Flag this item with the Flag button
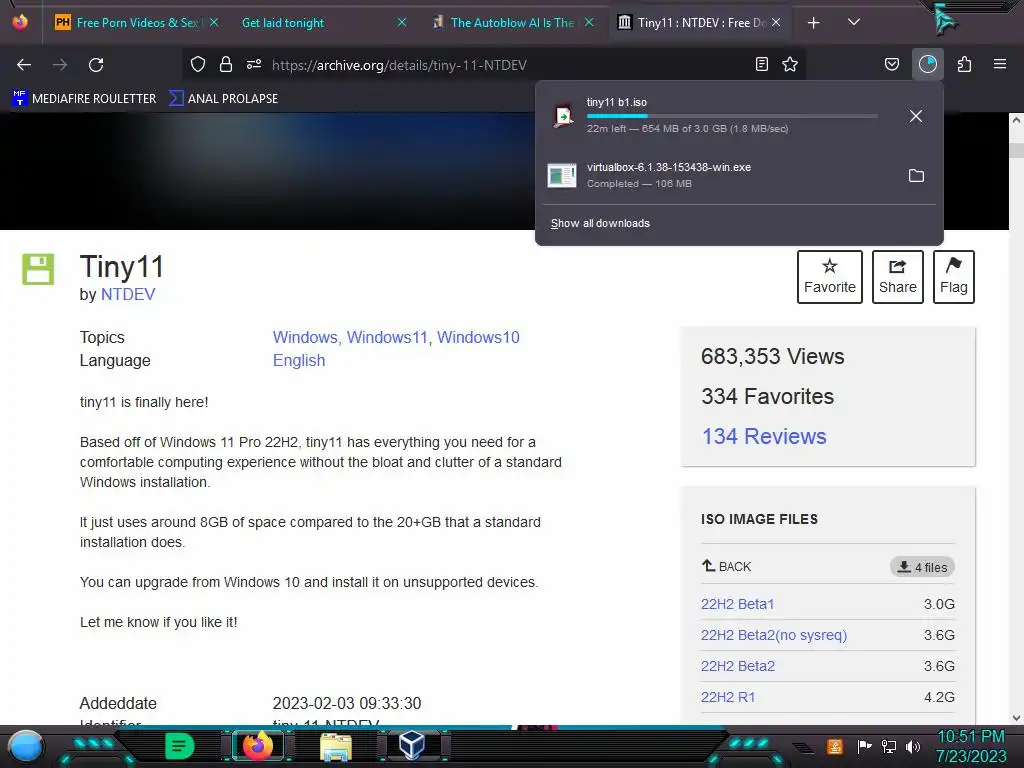 (x=953, y=277)
